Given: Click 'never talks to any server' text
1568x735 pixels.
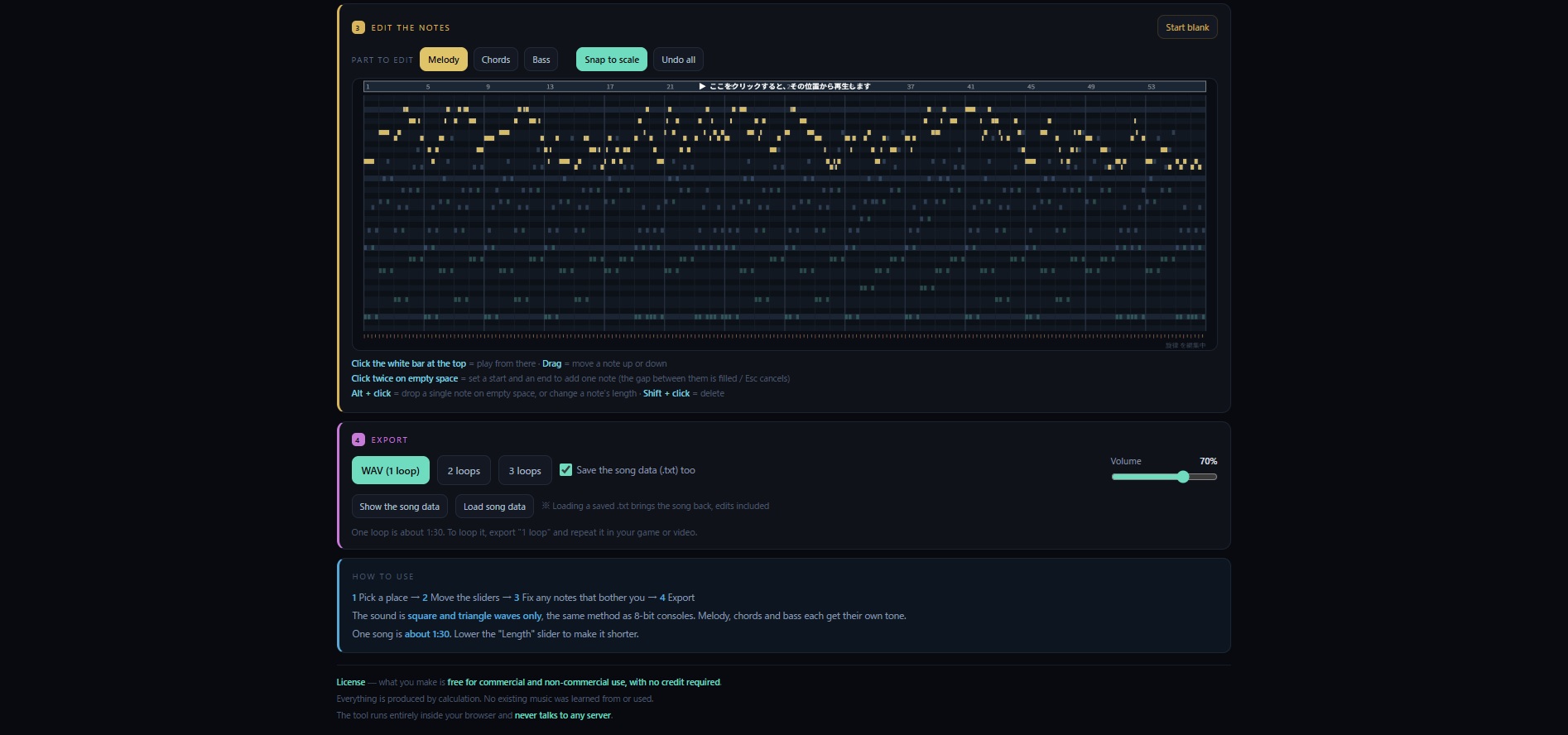Looking at the screenshot, I should coord(563,715).
